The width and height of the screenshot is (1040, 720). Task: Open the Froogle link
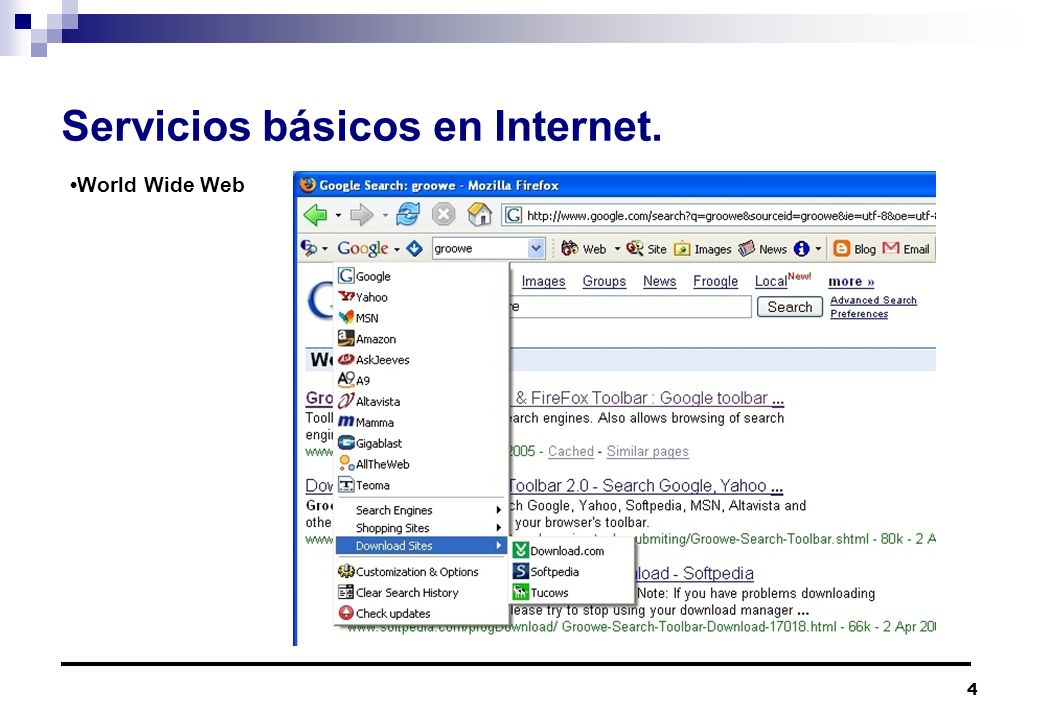point(716,281)
